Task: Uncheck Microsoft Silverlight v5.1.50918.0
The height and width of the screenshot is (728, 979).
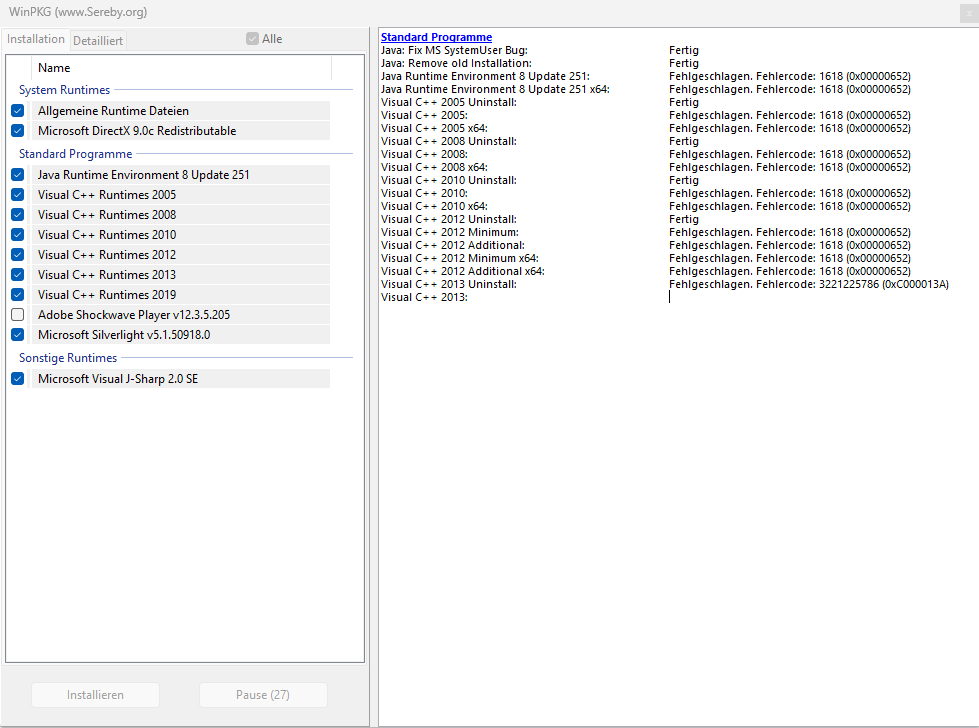Action: point(17,335)
